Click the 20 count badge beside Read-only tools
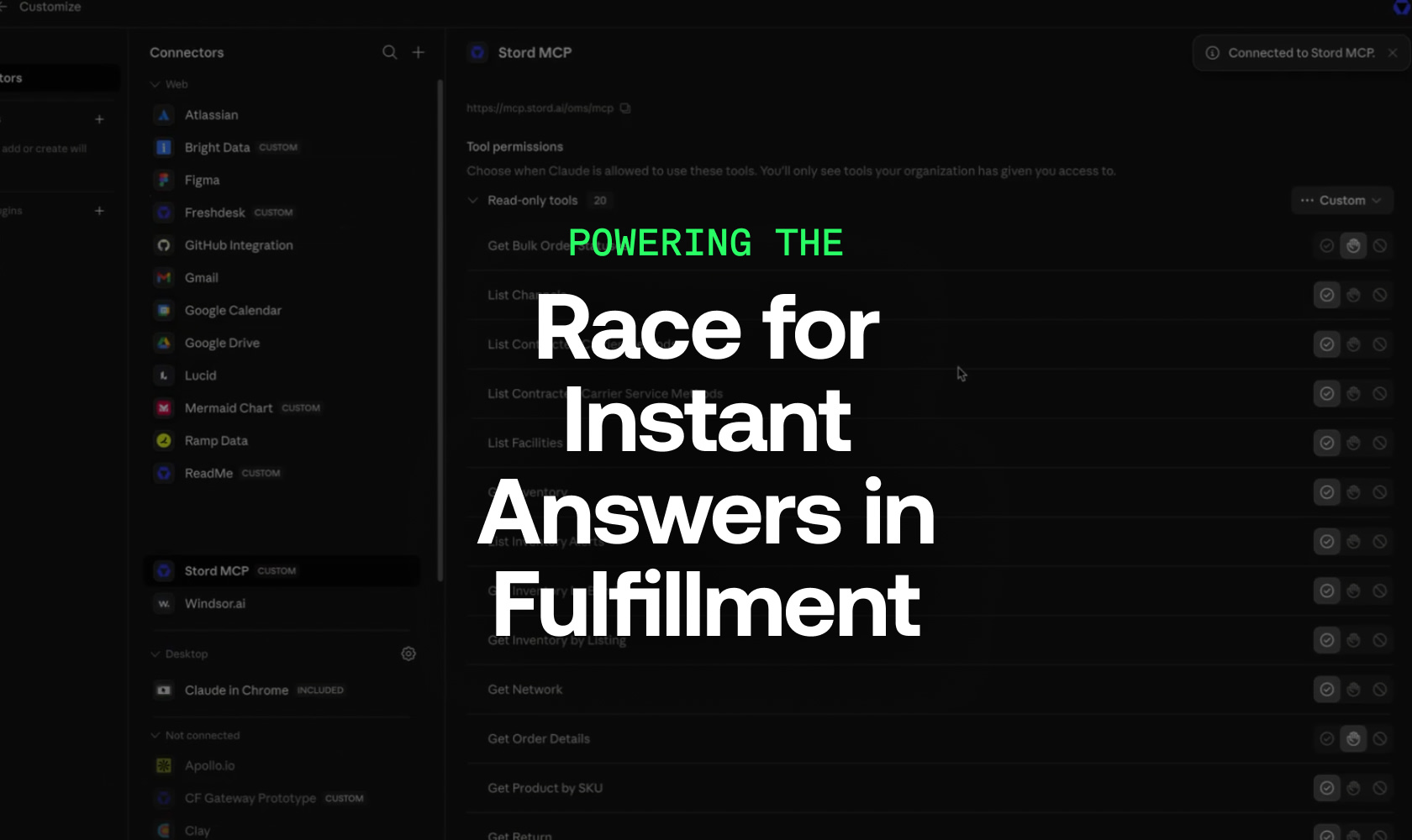 click(600, 201)
